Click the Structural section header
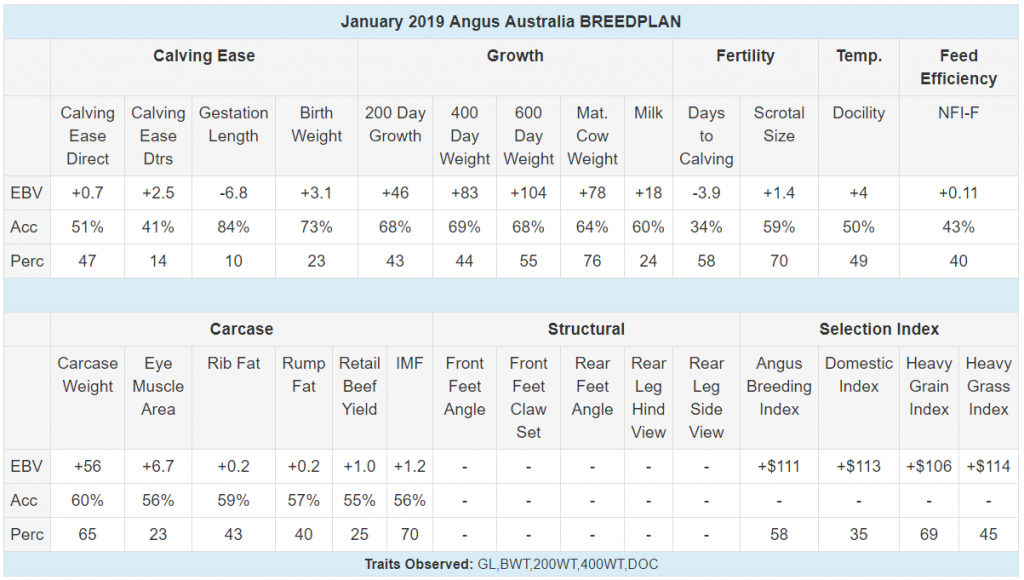This screenshot has height=580, width=1024. 586,329
